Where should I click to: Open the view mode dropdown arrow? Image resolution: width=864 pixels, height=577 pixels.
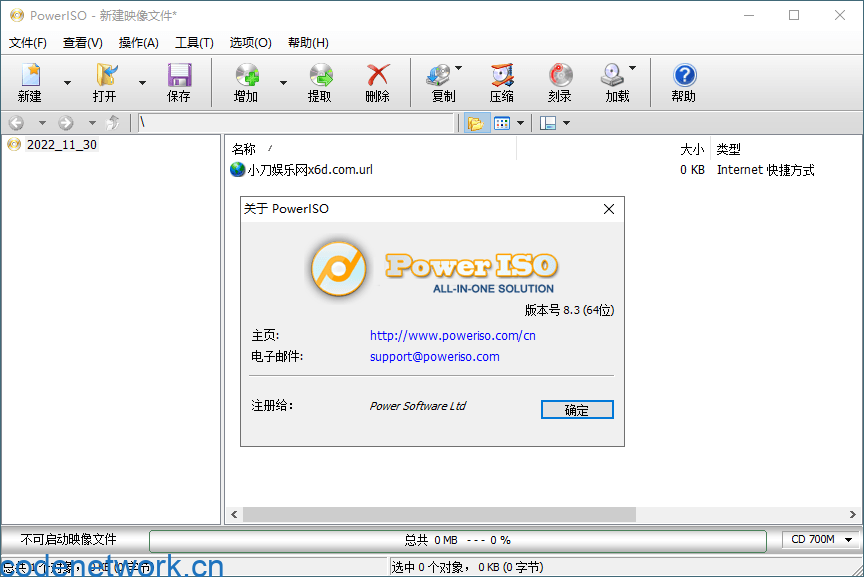(x=520, y=123)
